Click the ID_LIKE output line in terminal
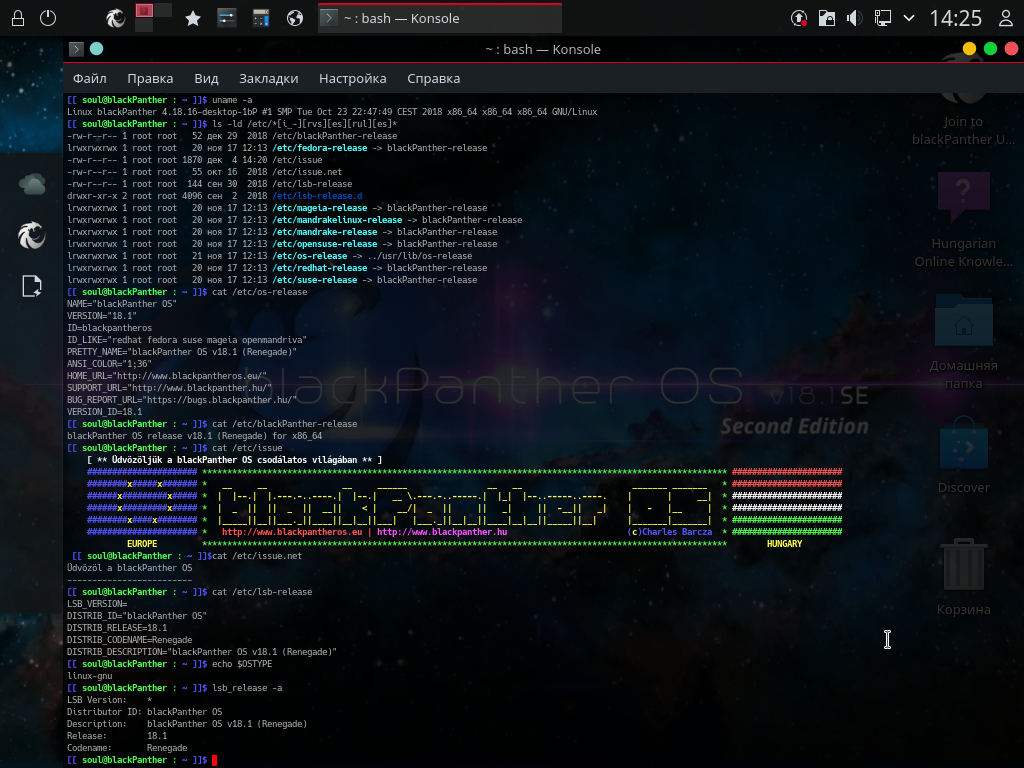 coord(187,340)
